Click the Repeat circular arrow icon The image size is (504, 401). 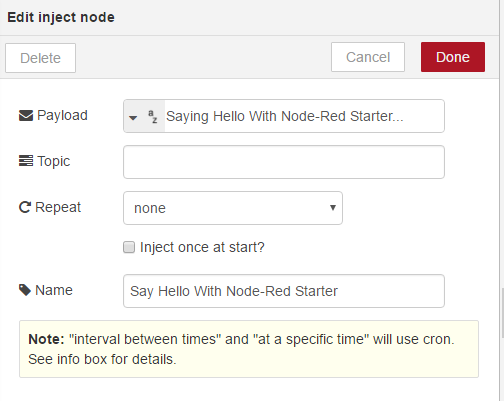click(x=25, y=207)
